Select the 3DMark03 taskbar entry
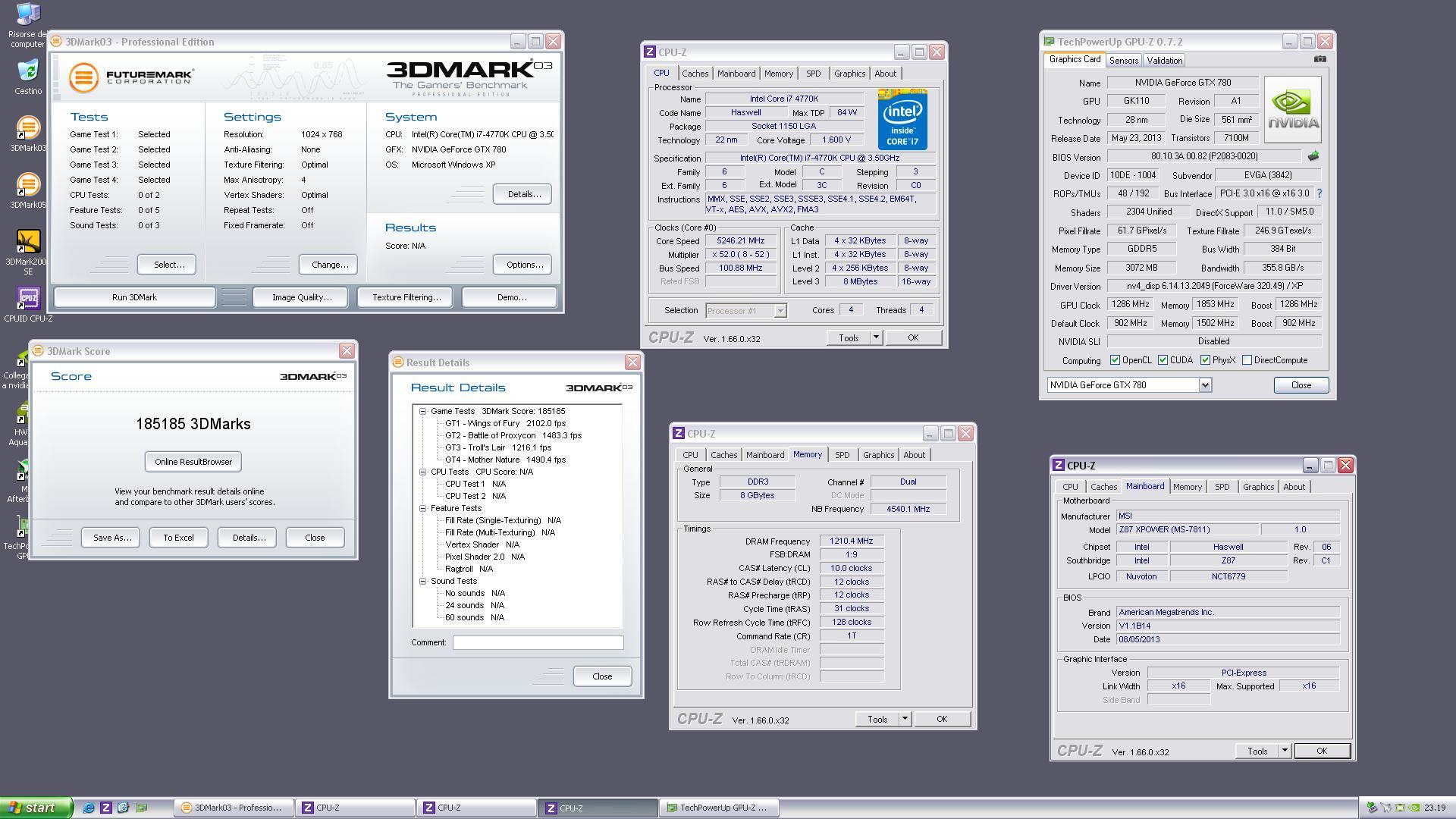 coord(233,808)
